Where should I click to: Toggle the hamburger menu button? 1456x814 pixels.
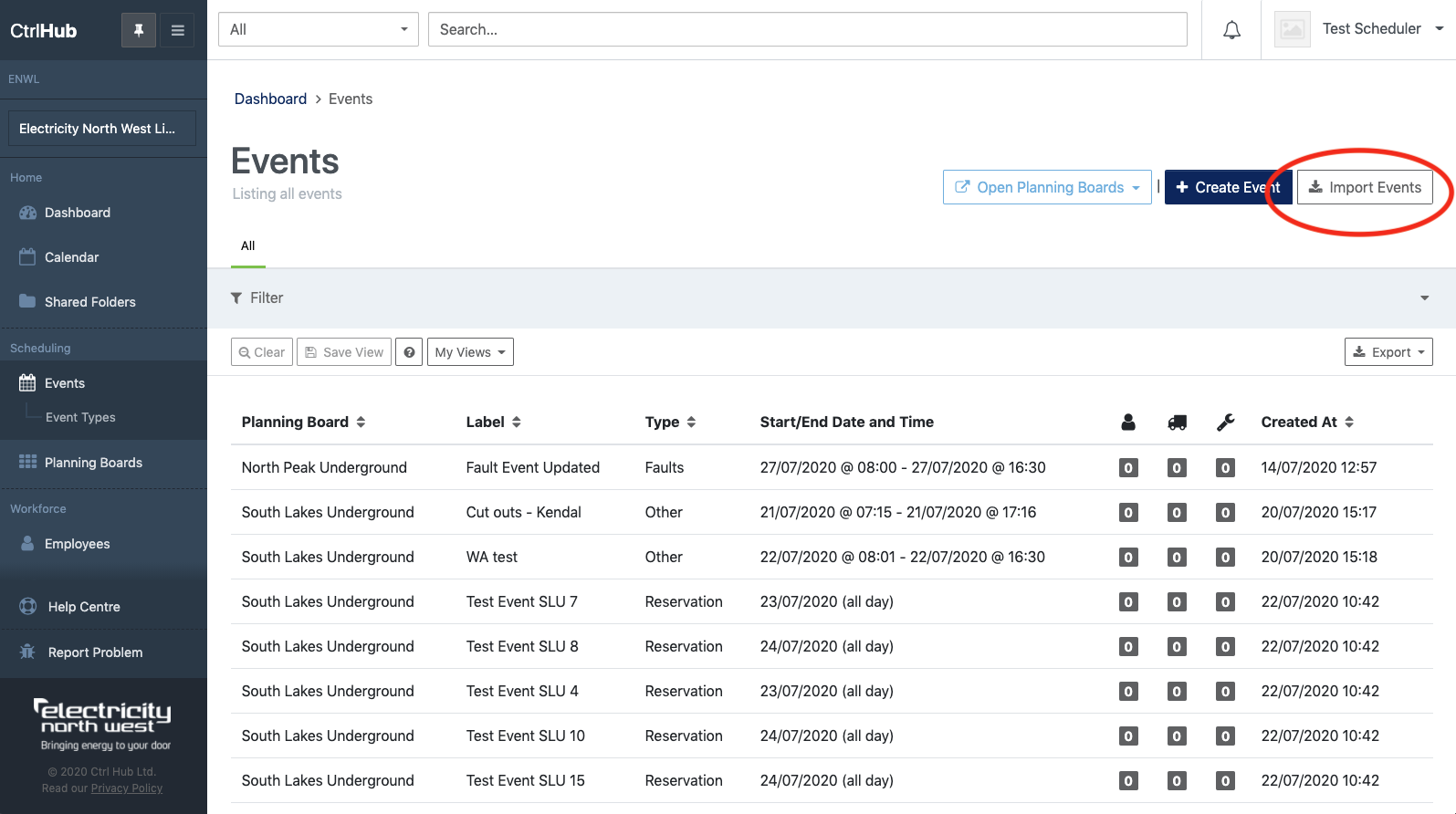coord(178,30)
